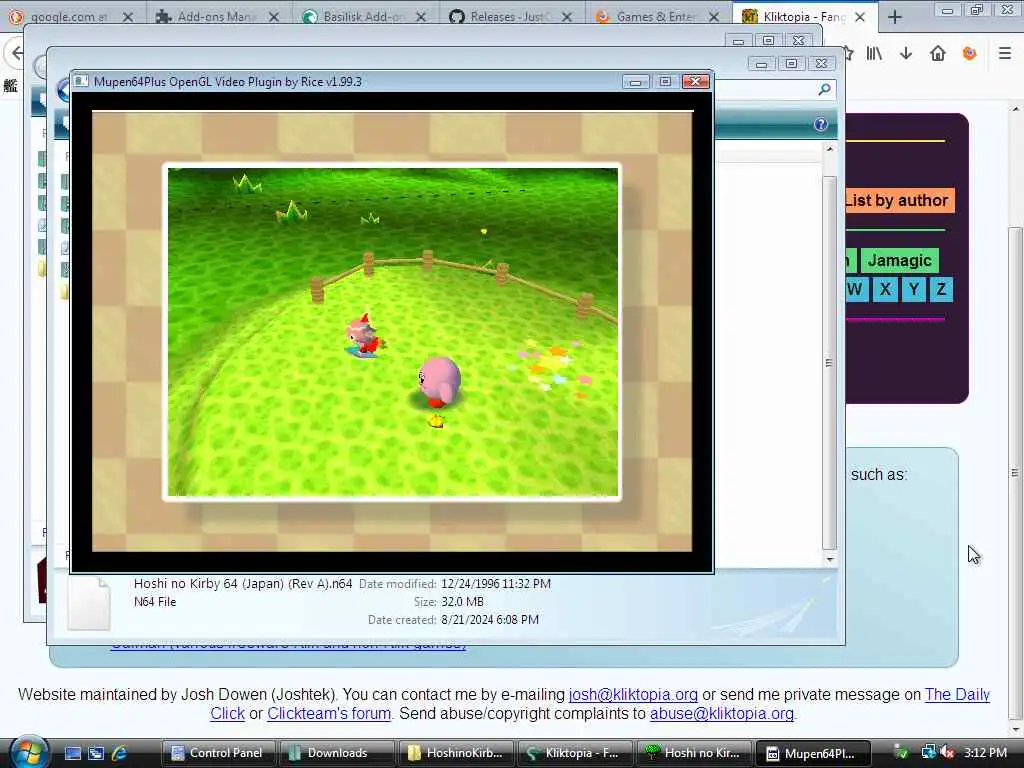
Task: Click the Date created value 8/21/2024
Action: pyautogui.click(x=490, y=620)
